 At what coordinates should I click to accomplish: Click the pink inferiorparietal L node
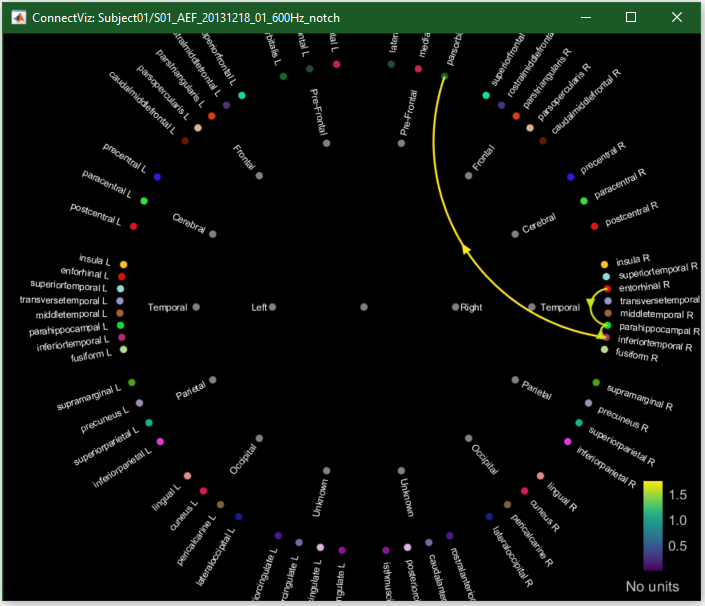[x=160, y=441]
